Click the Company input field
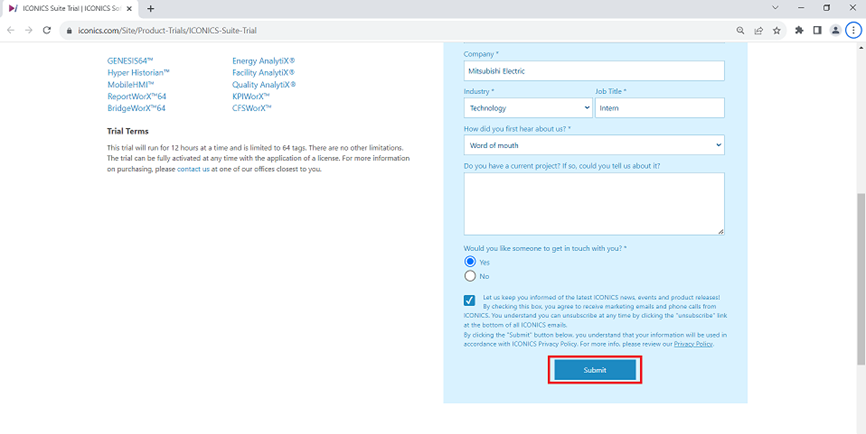 coord(594,71)
